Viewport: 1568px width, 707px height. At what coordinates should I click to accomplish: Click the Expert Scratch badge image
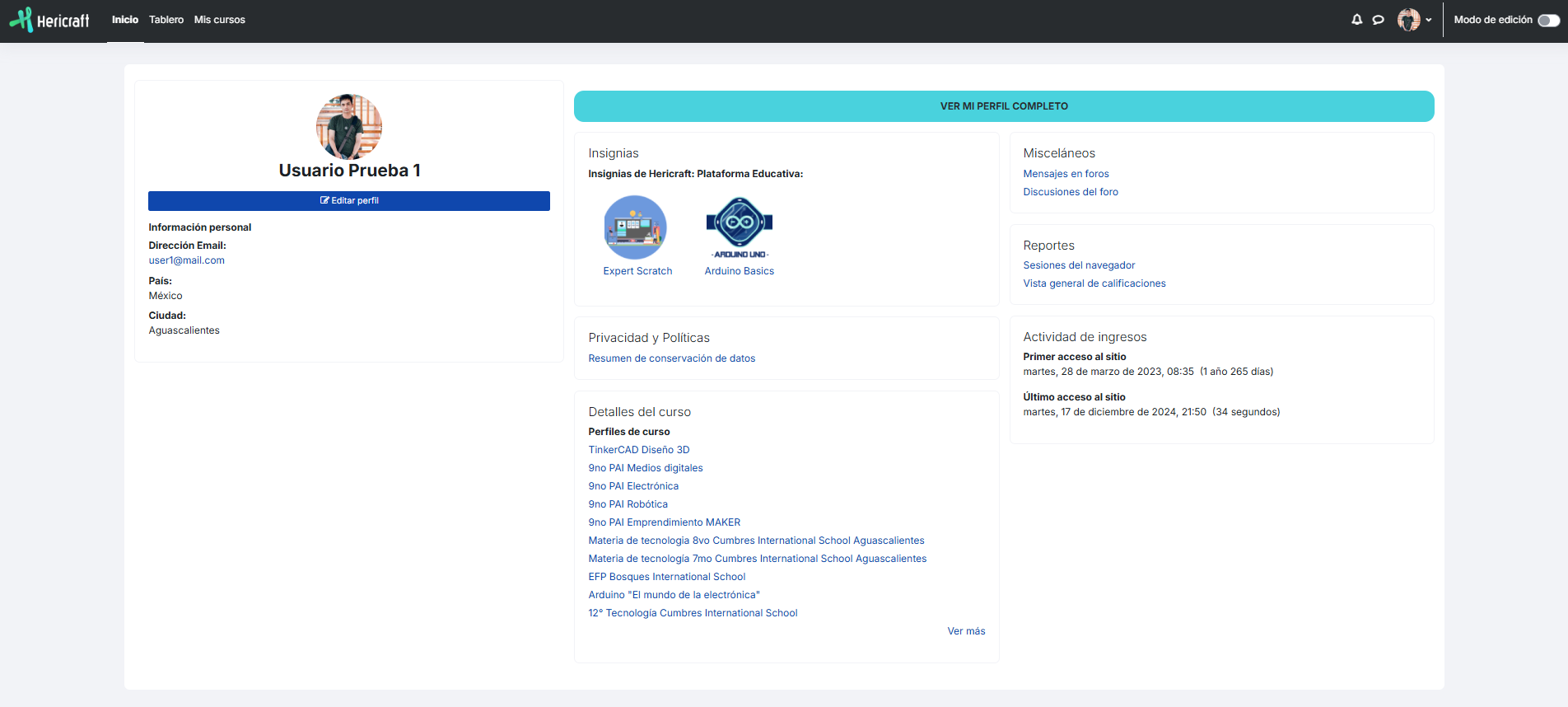coord(635,227)
